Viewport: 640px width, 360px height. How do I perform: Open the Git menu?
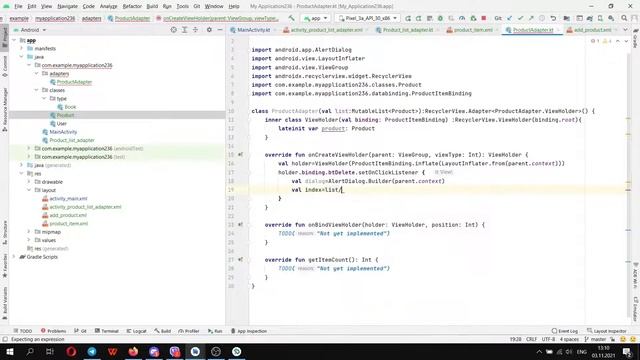click(x=197, y=7)
